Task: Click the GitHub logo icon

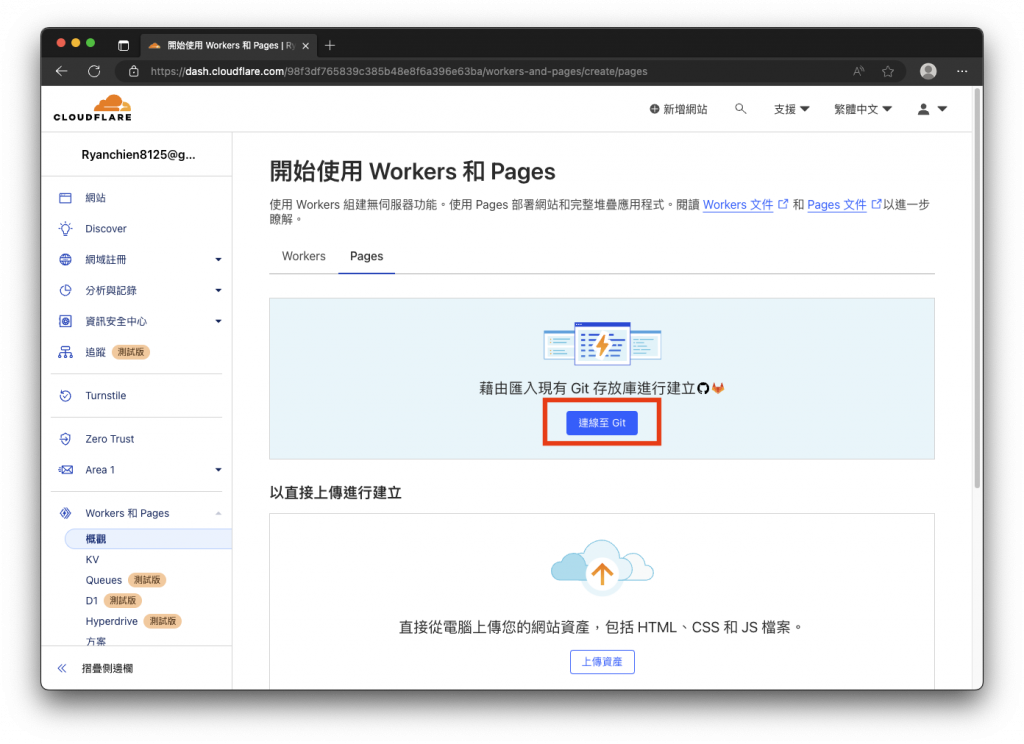Action: (703, 389)
